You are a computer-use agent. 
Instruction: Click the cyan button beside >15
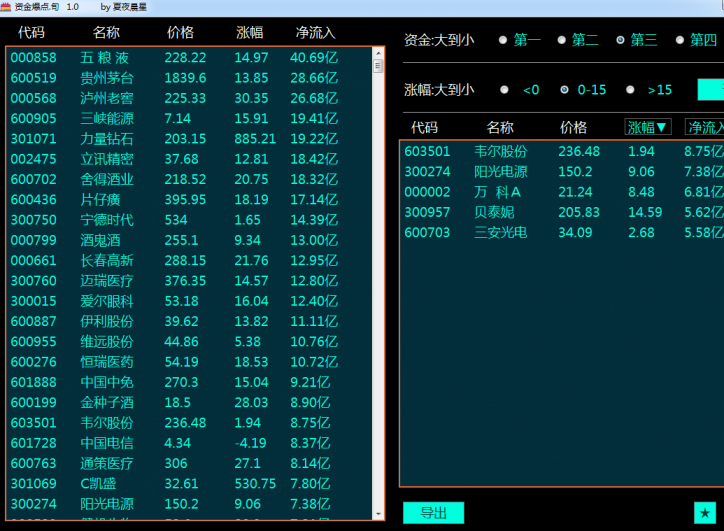711,90
